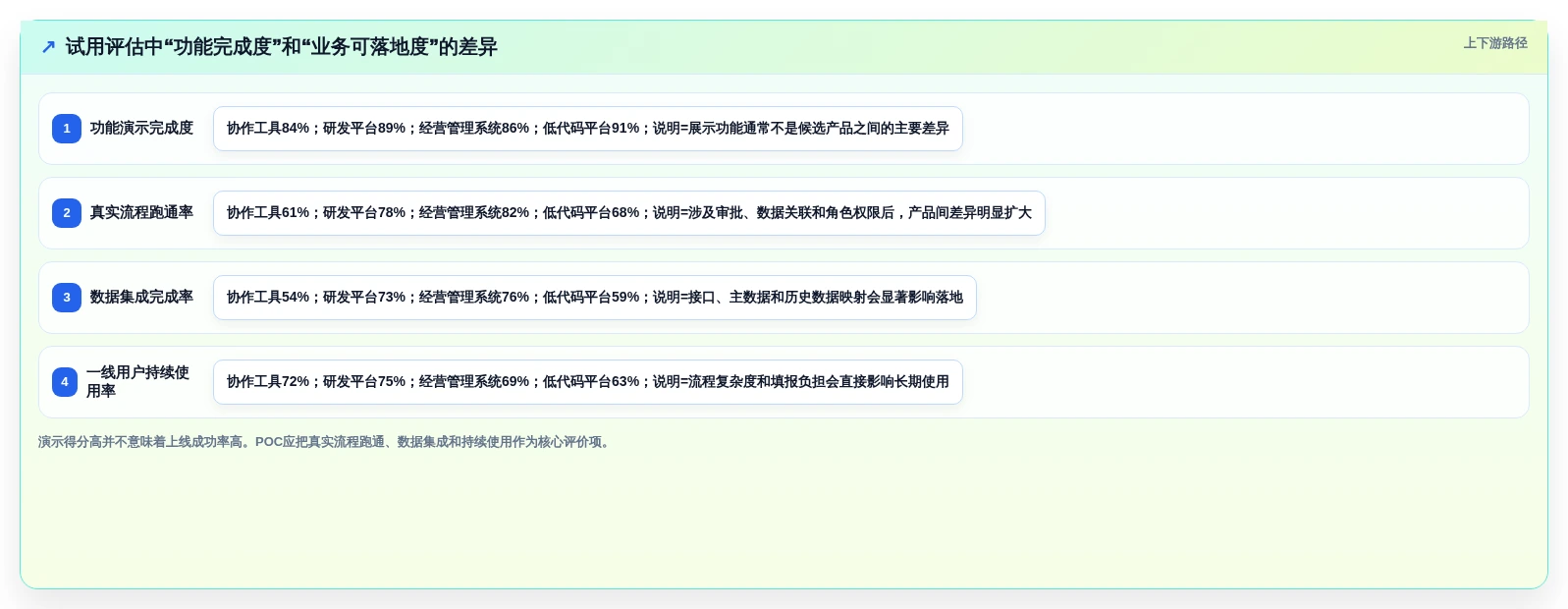Select the 功能演示完成度 row label
This screenshot has height=609, width=1568.
click(x=141, y=128)
